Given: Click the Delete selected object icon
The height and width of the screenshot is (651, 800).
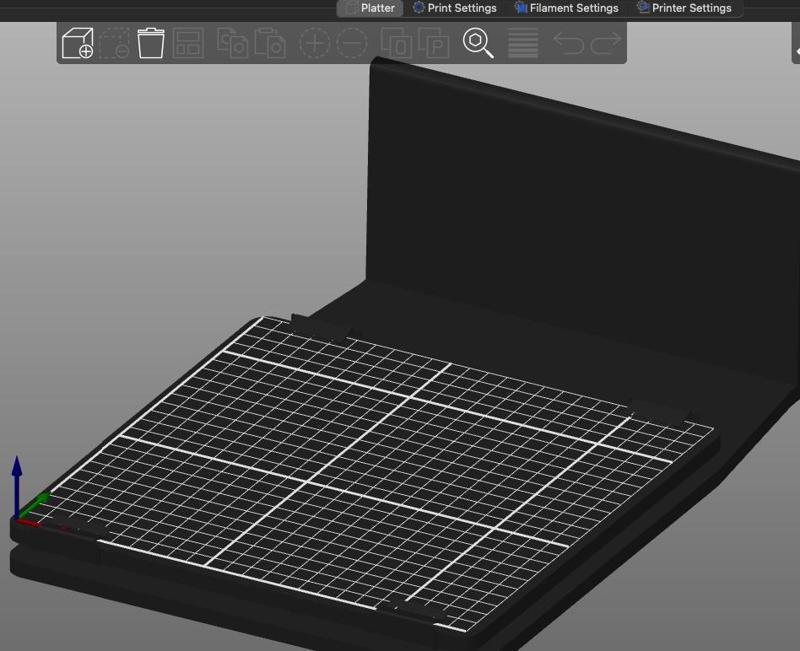Looking at the screenshot, I should click(115, 43).
